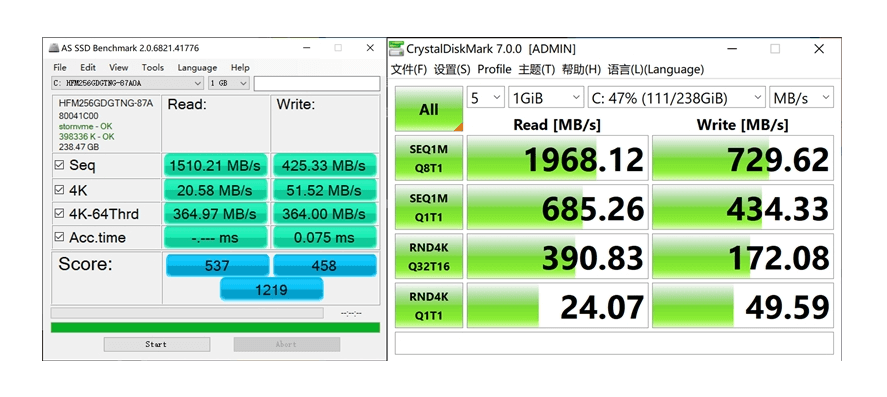Click the 49.59 write value
The image size is (887, 397).
(743, 305)
